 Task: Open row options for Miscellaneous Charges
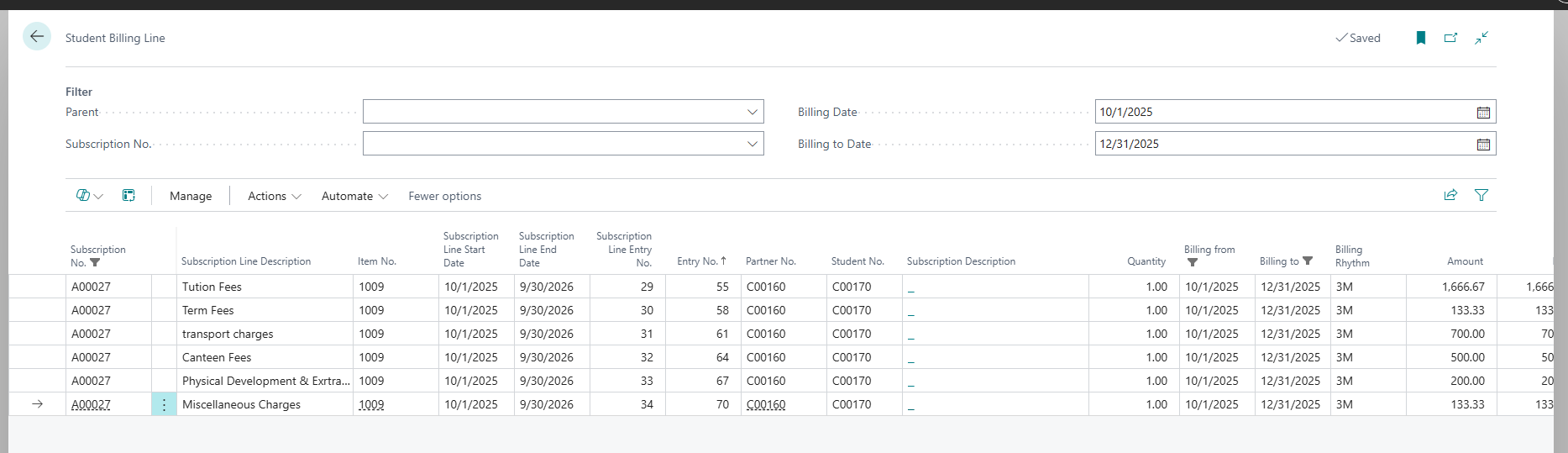(x=164, y=404)
